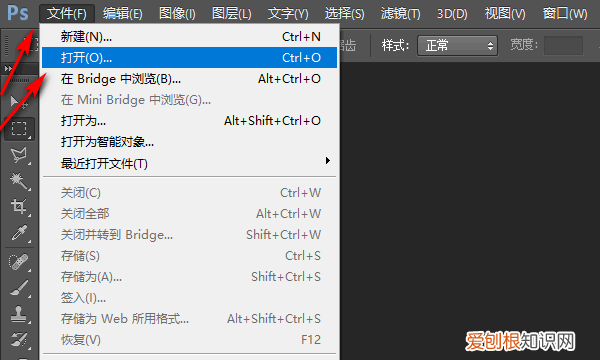
Task: Click the 签入(I)... menu entry
Action: (x=189, y=298)
